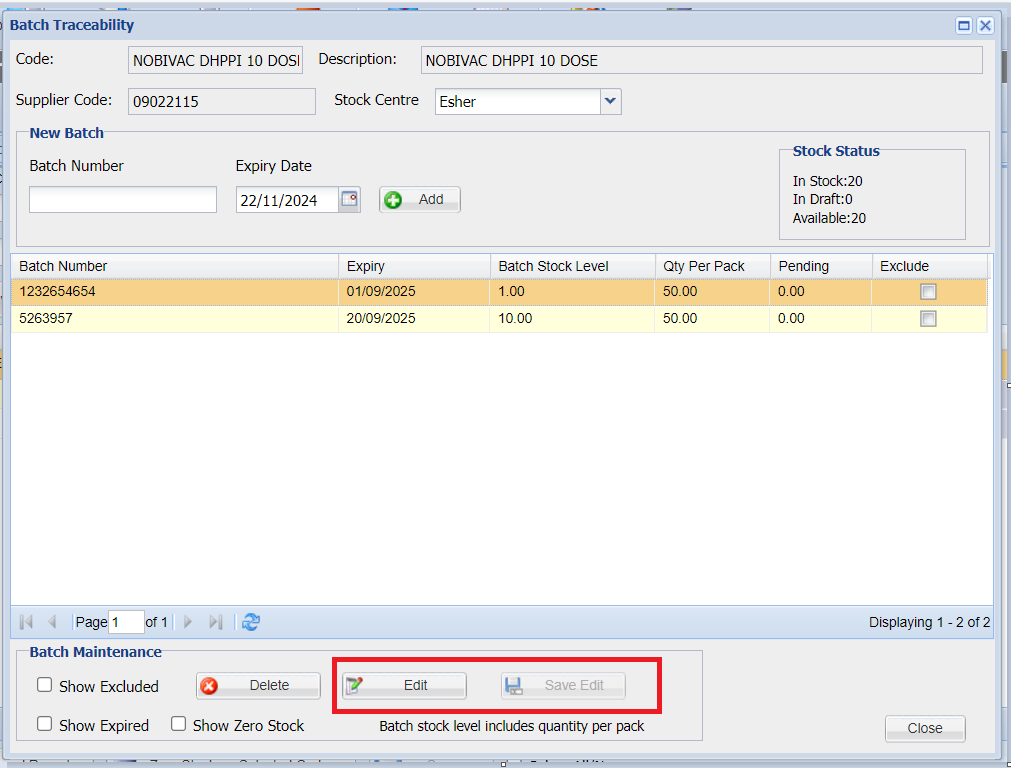Go to first page of batches
The width and height of the screenshot is (1011, 768).
(26, 622)
